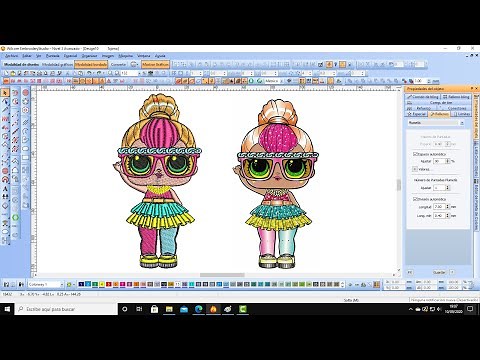
Task: Open the Editor de Paleta de Colores side tab
Action: [x=477, y=205]
